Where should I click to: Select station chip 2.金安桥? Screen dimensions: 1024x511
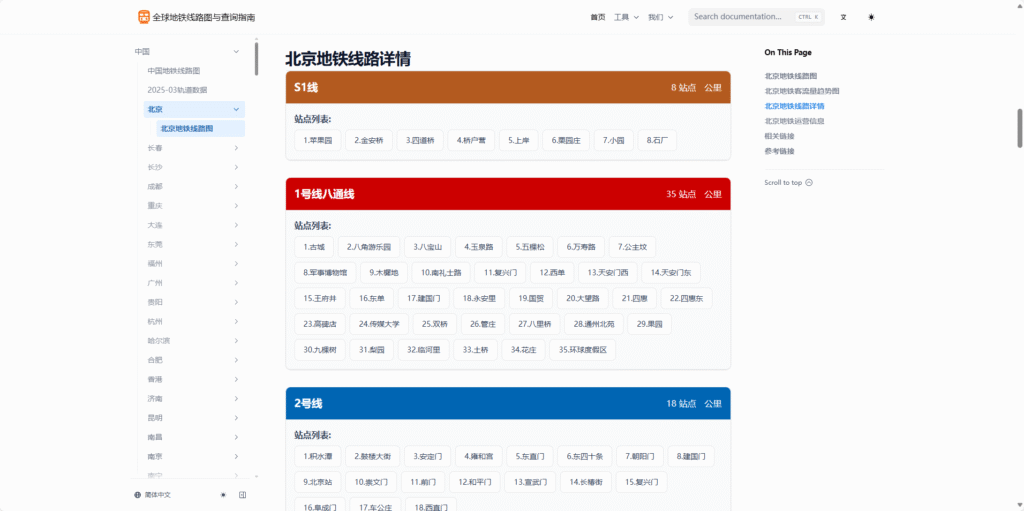coord(369,140)
